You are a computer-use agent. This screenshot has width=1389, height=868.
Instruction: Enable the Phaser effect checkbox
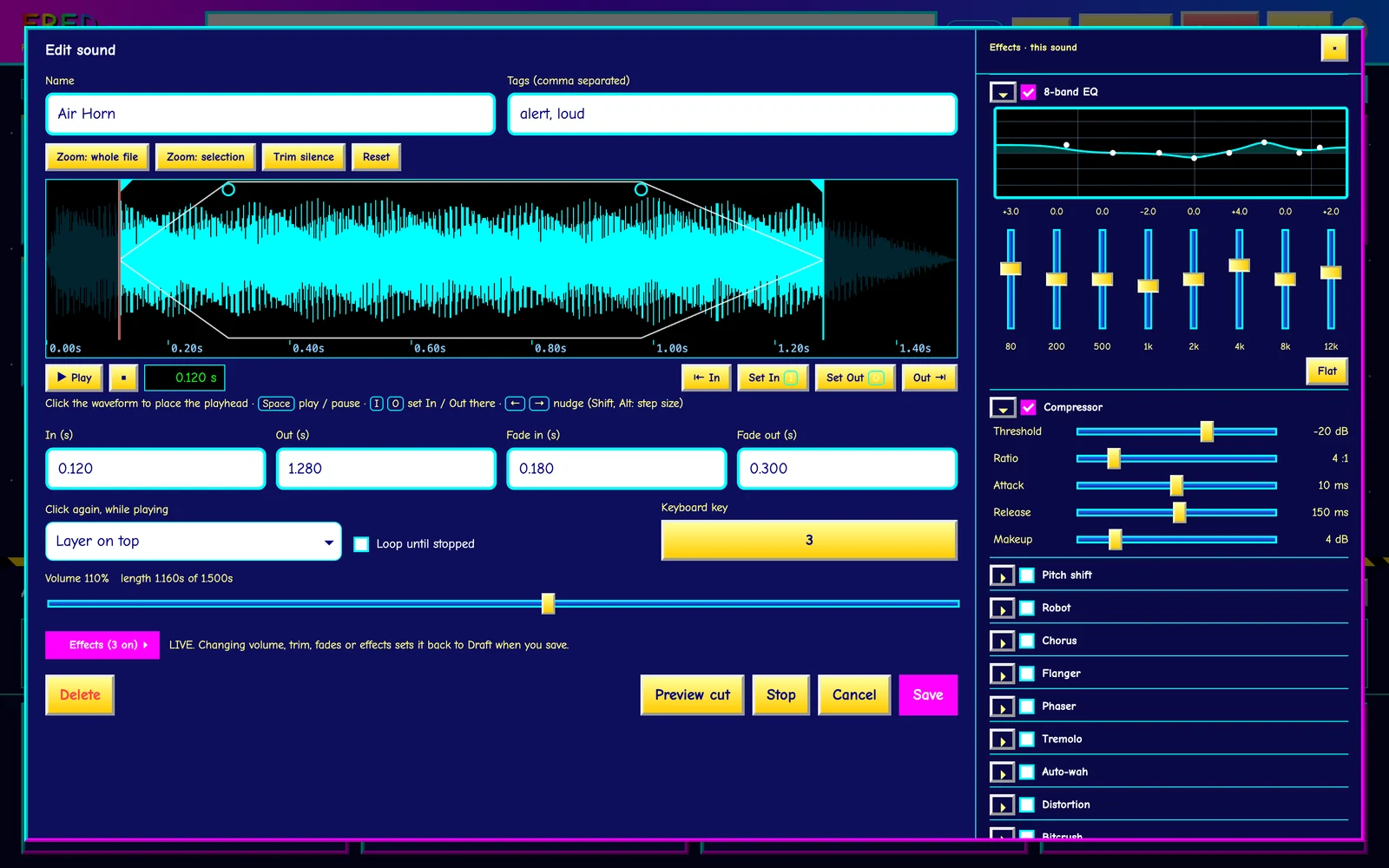1027,707
